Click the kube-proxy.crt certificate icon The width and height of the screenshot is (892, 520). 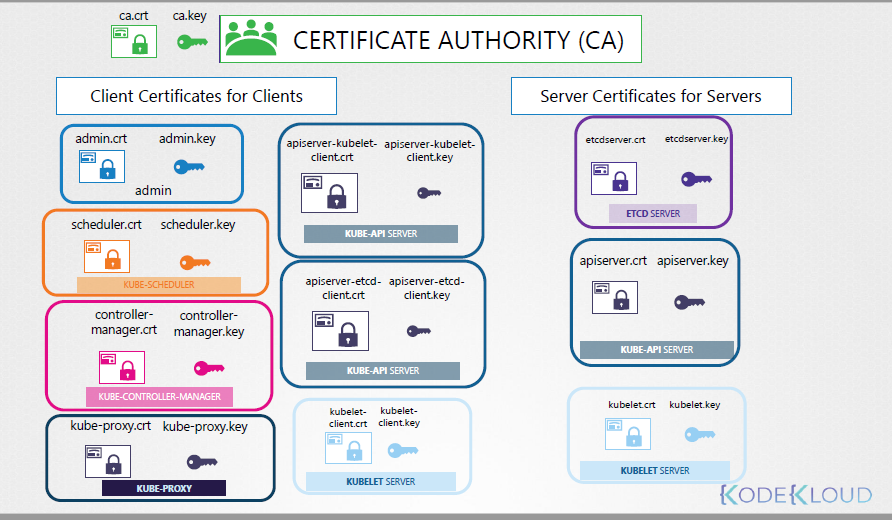(108, 461)
